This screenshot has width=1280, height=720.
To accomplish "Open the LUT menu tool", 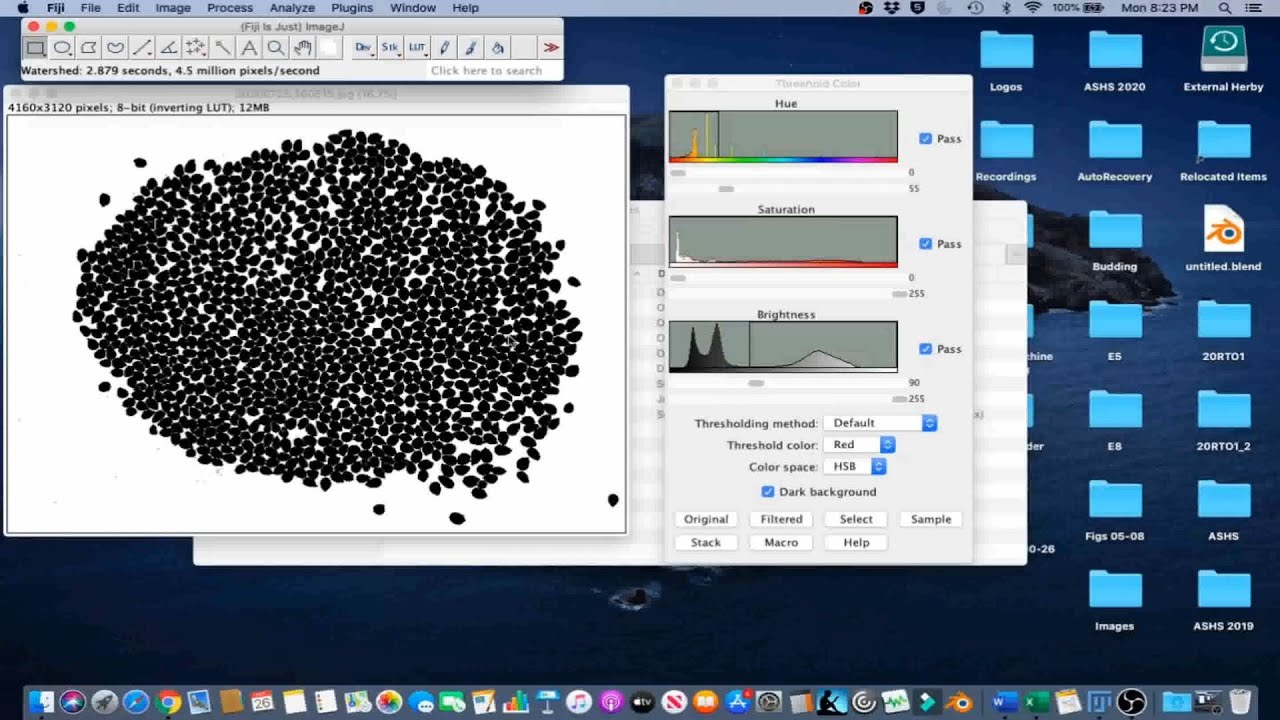I will [417, 47].
